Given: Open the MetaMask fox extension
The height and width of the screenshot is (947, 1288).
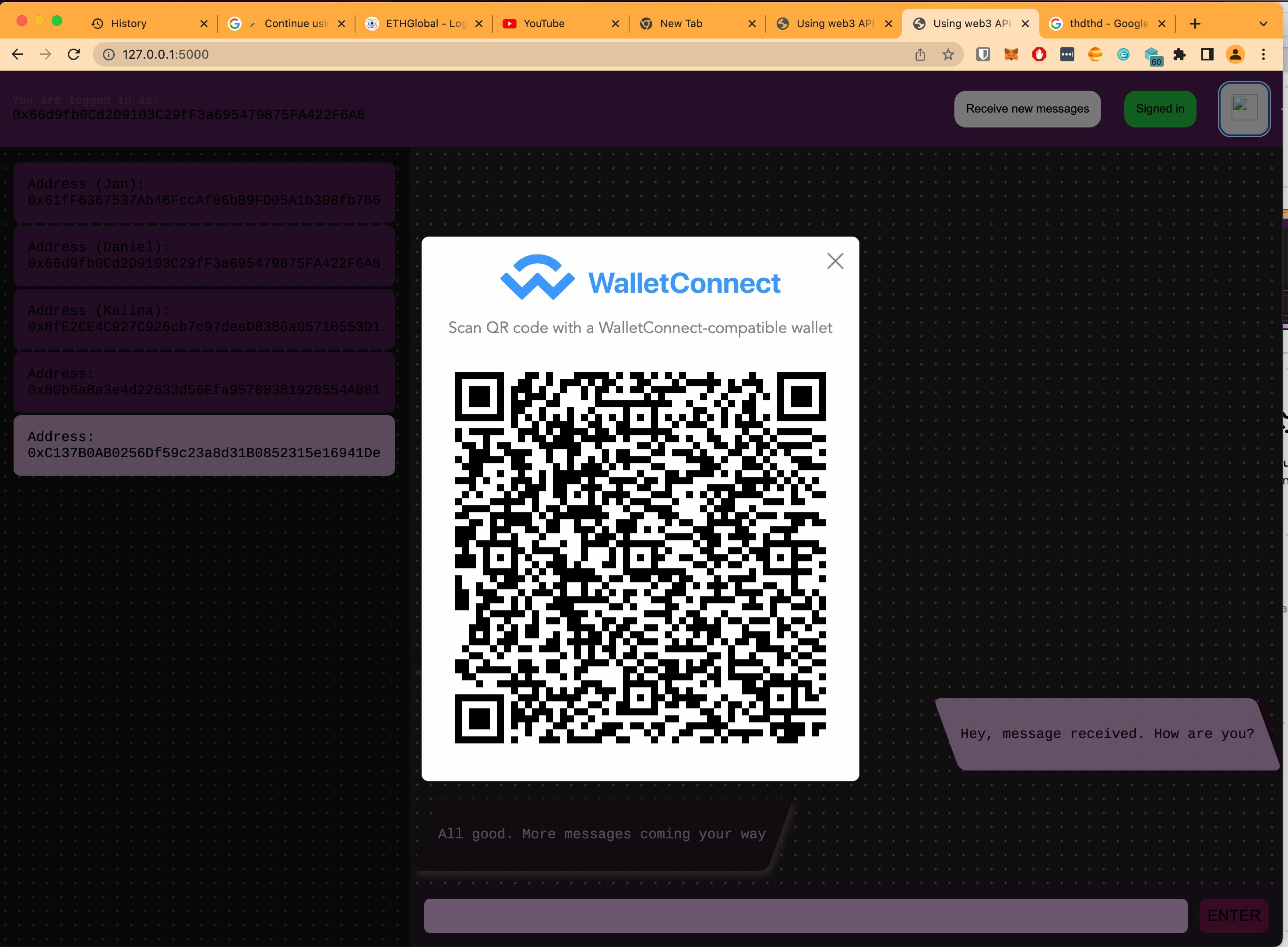Looking at the screenshot, I should coord(1011,54).
